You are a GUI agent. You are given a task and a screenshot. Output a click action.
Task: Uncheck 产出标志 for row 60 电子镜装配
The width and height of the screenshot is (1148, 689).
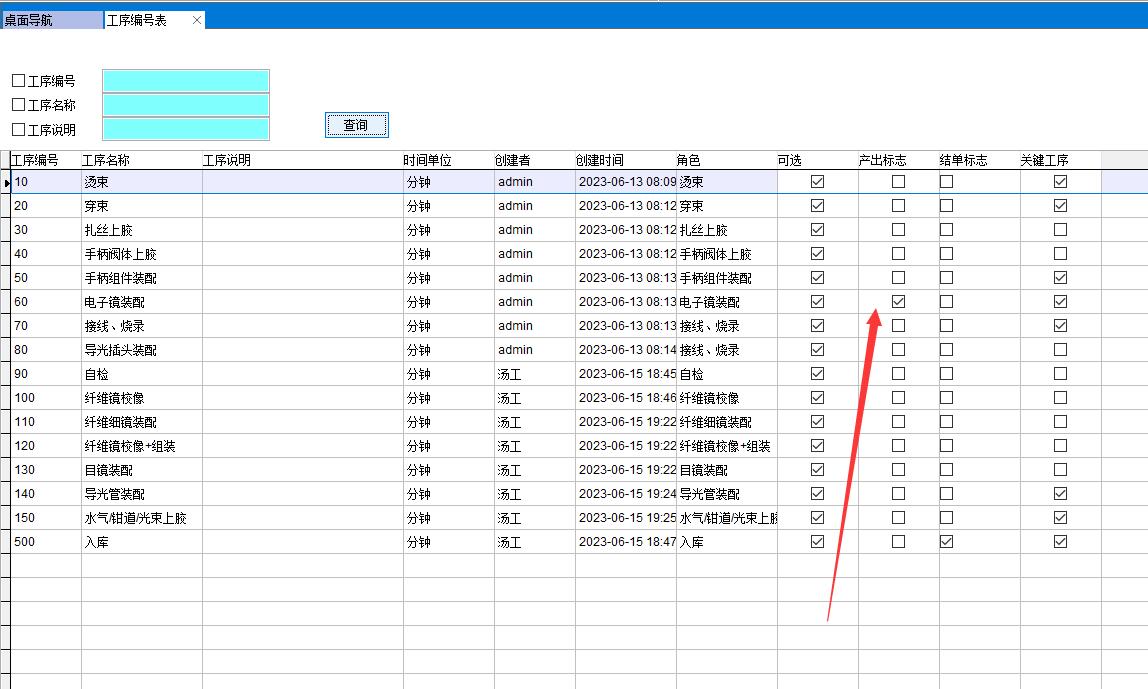[898, 301]
